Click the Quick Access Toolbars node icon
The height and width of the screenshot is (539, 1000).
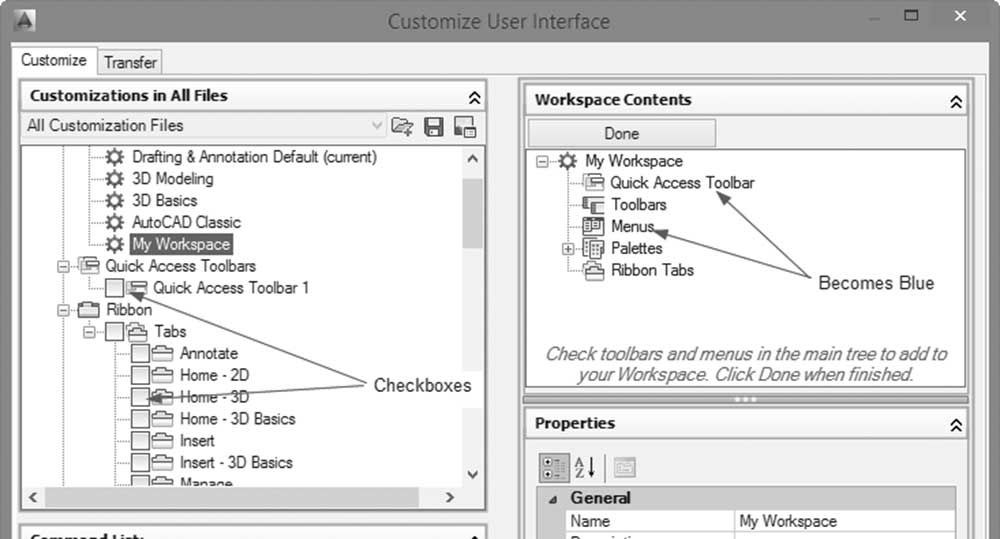point(89,265)
